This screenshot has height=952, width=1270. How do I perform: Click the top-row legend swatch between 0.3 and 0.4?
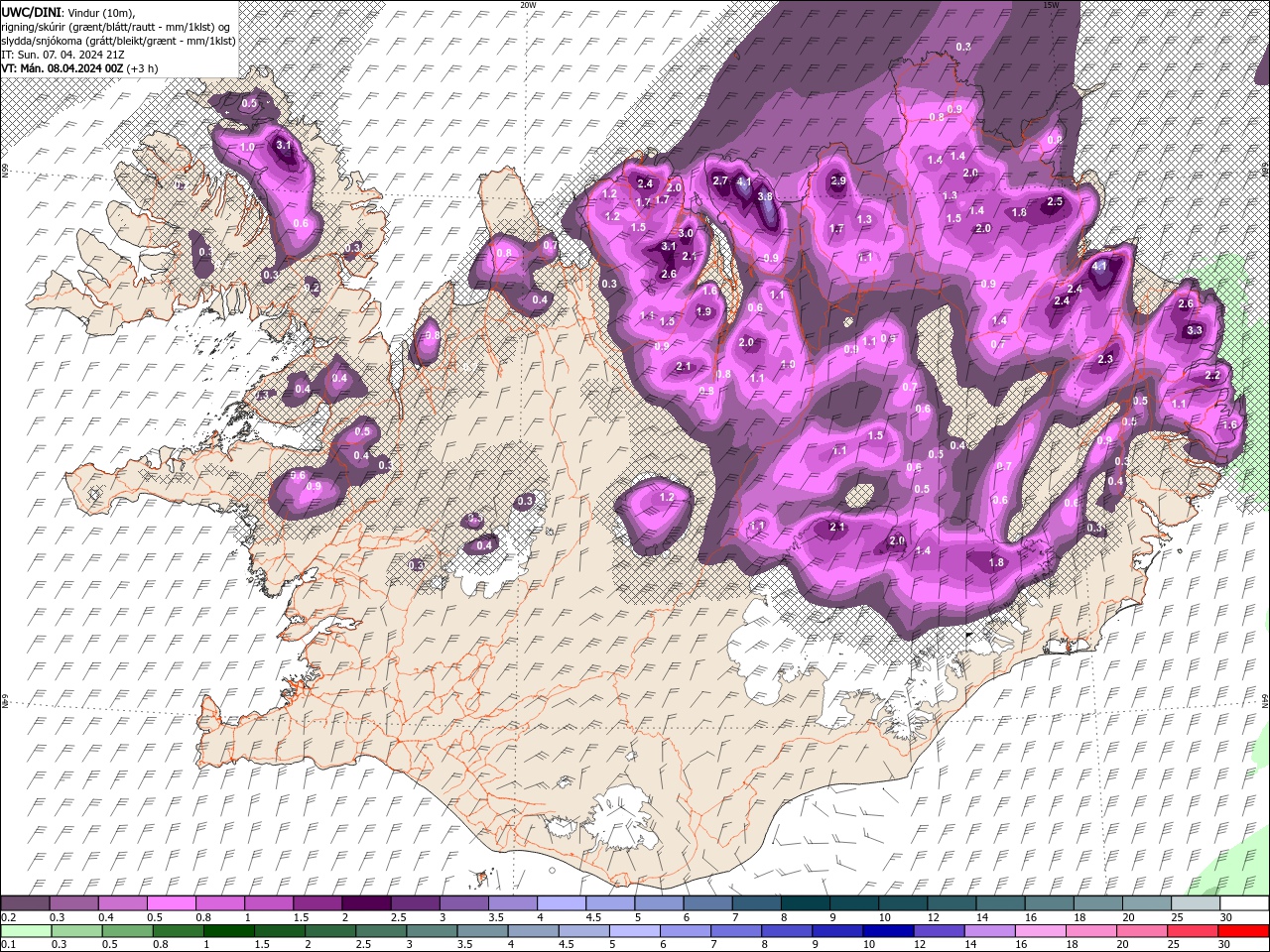point(74,903)
